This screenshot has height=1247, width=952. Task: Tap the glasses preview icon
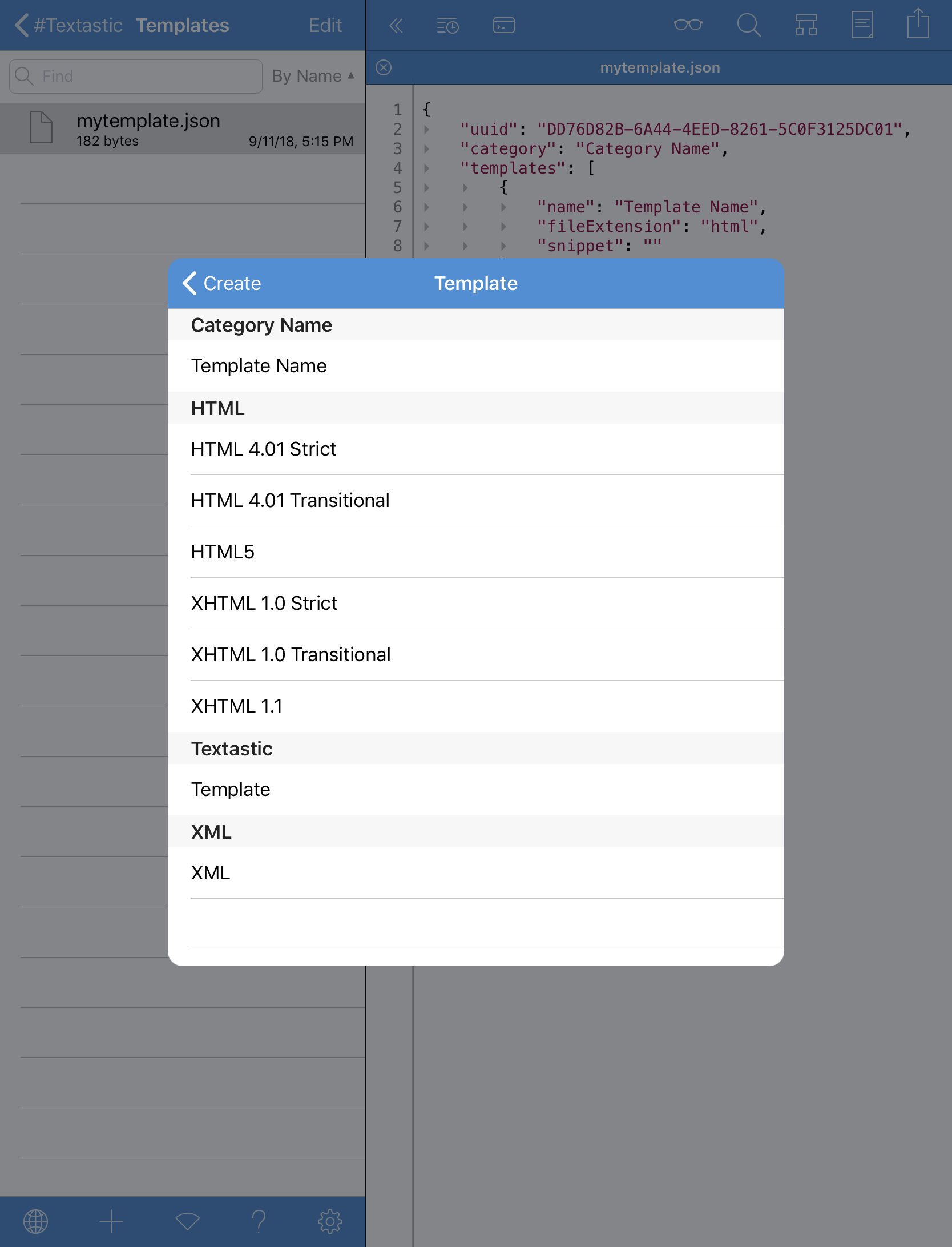tap(688, 25)
